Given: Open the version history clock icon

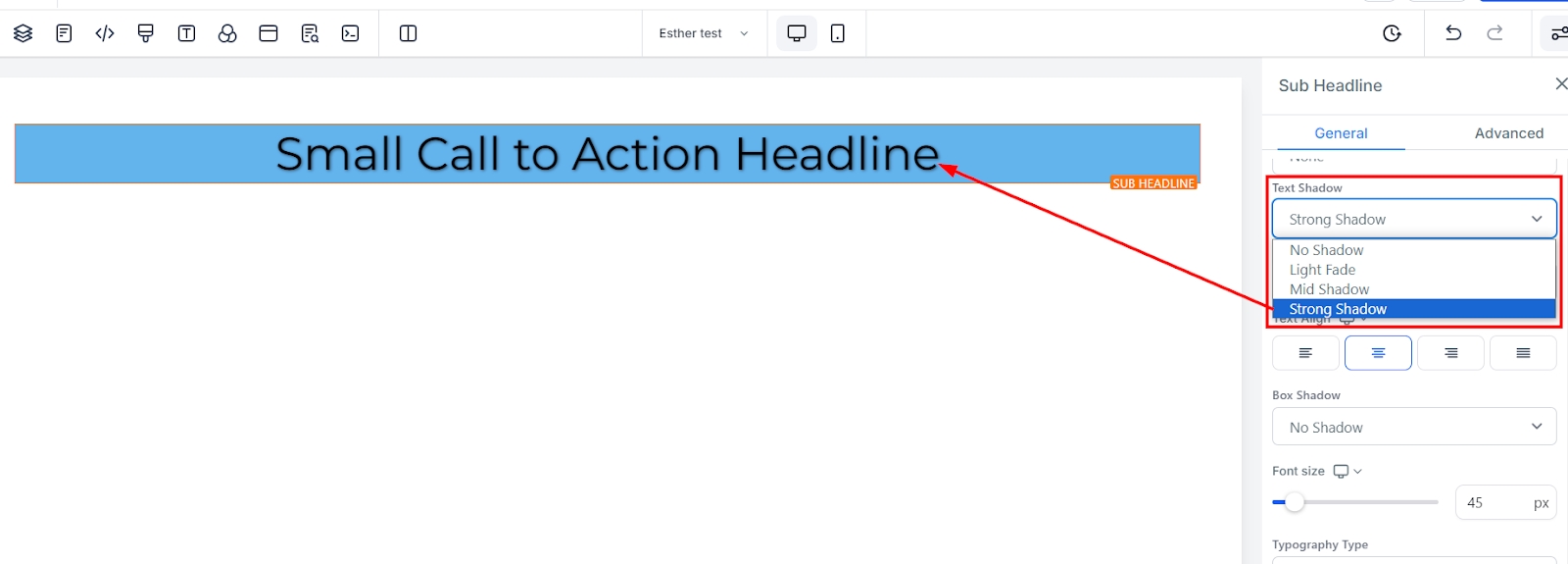Looking at the screenshot, I should coord(1392,33).
